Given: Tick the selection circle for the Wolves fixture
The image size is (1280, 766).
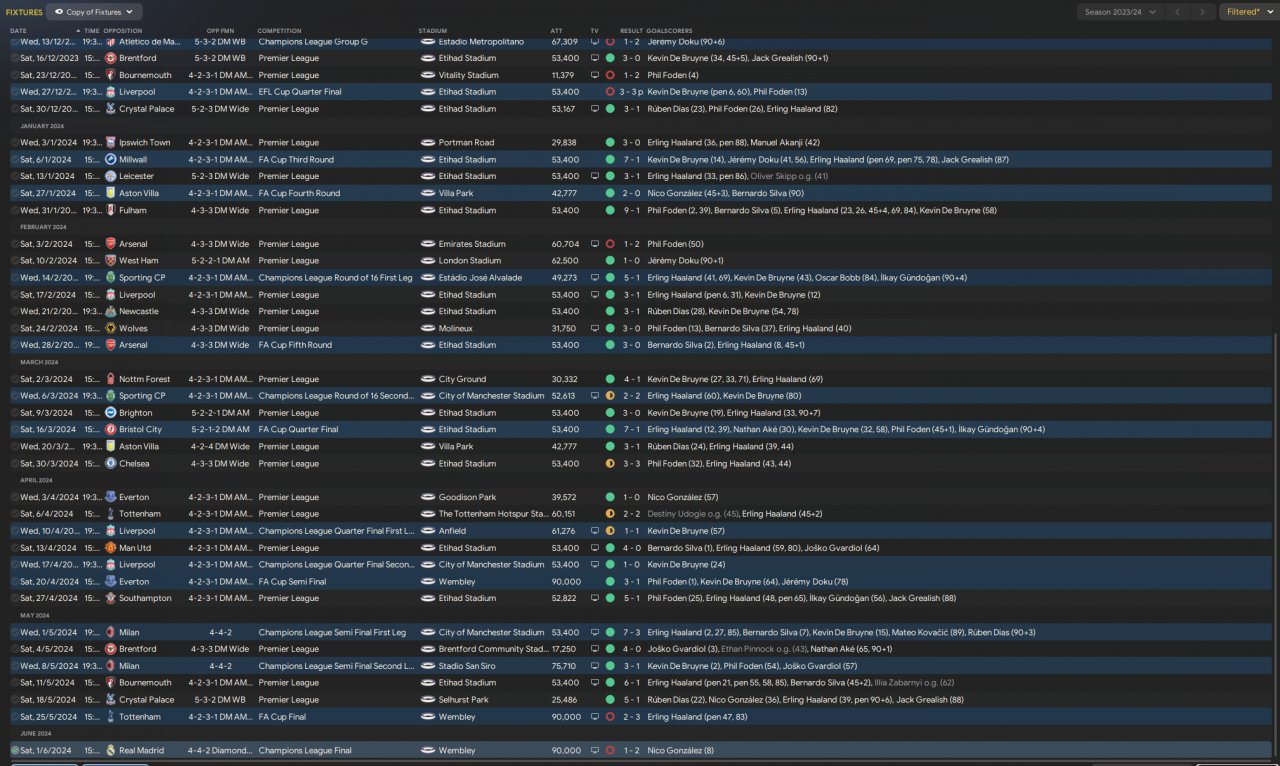Looking at the screenshot, I should click(15, 328).
